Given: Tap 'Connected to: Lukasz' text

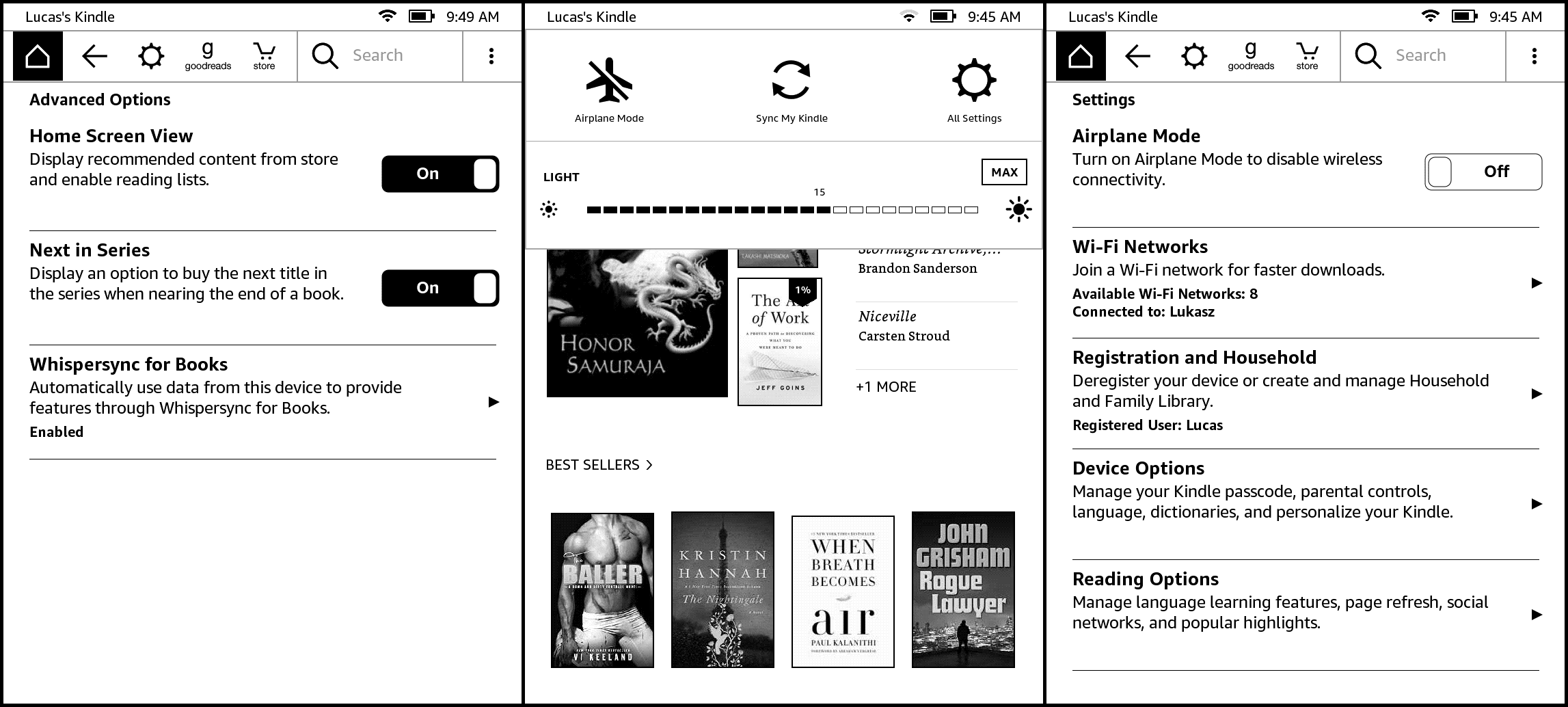Looking at the screenshot, I should pyautogui.click(x=1144, y=312).
